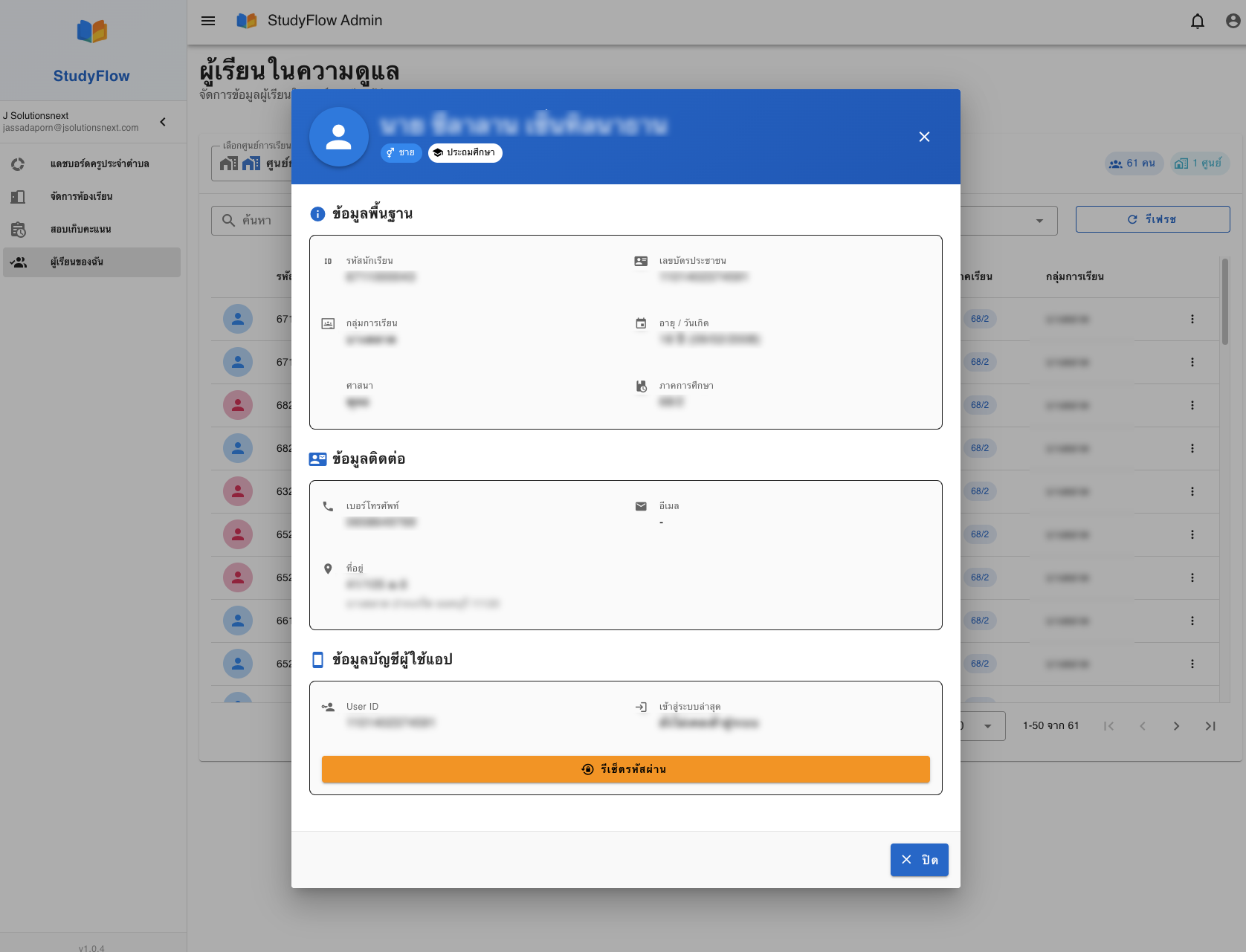This screenshot has height=952, width=1246.
Task: Click the 61 คน count chip
Action: (x=1133, y=163)
